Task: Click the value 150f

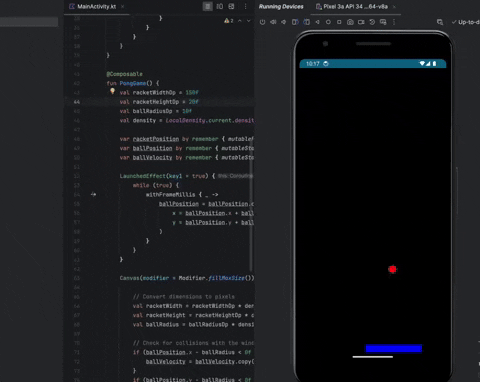Action: [192, 92]
